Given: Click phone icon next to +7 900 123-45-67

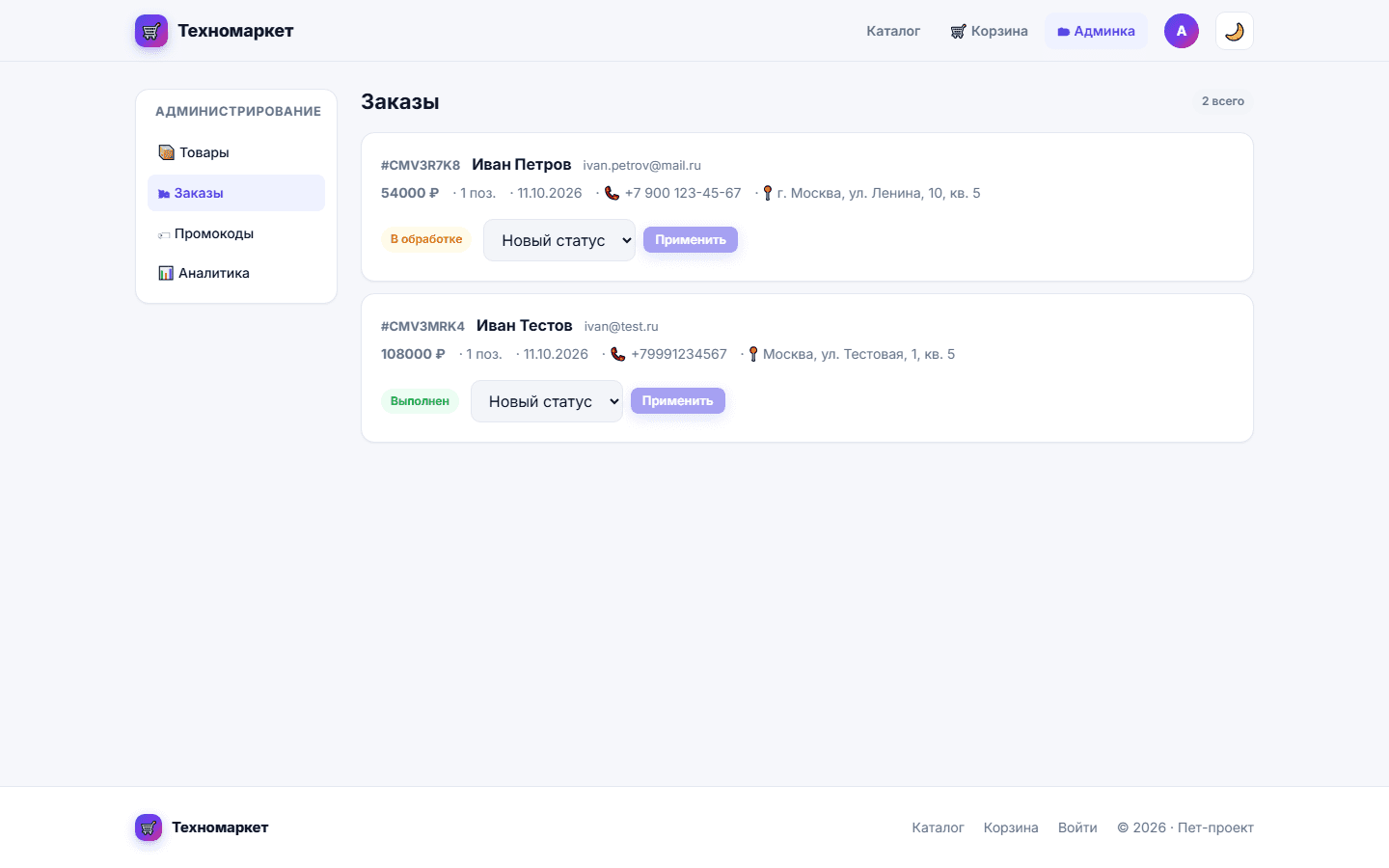Looking at the screenshot, I should [x=612, y=193].
